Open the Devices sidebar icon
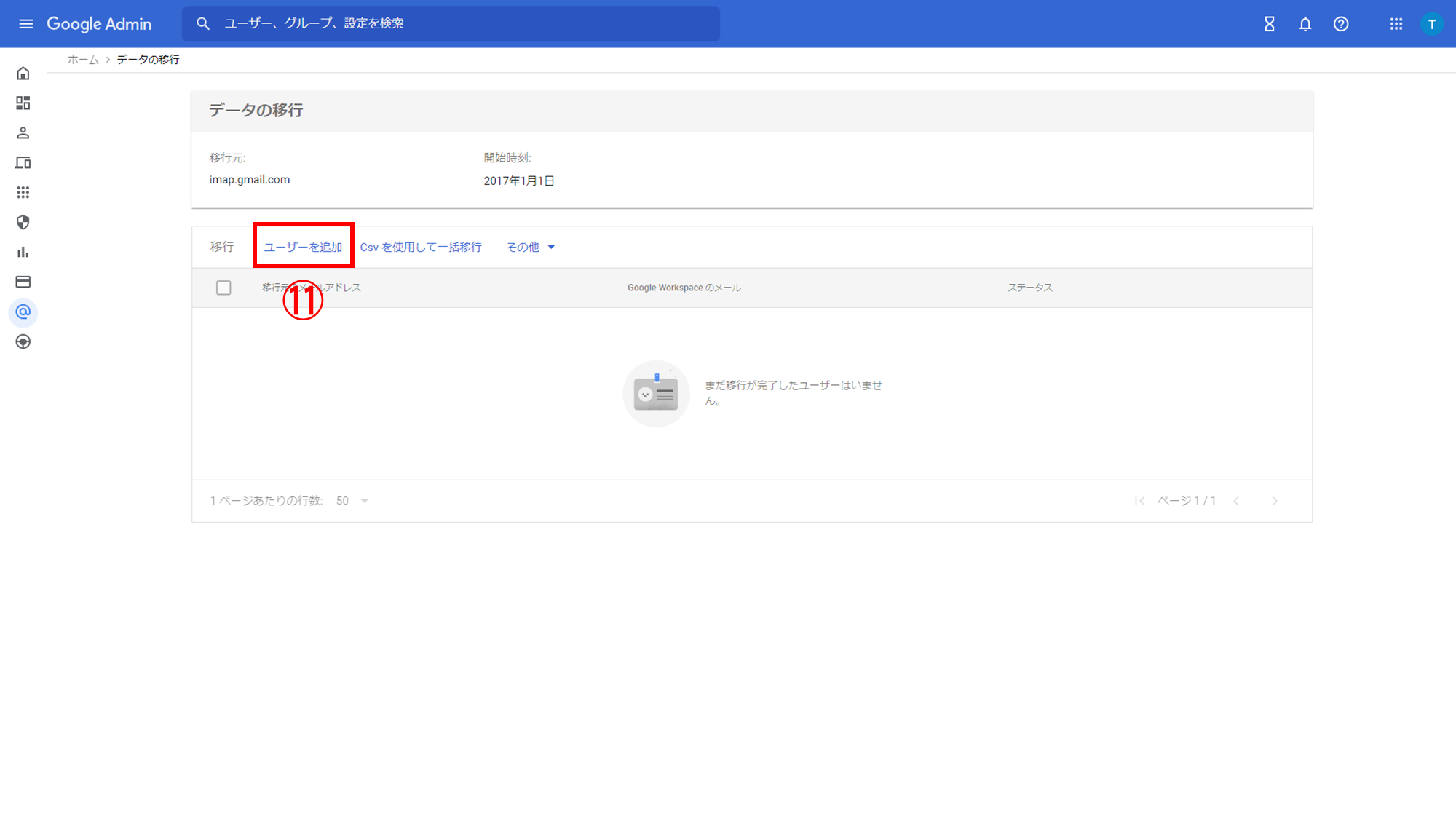This screenshot has height=819, width=1456. click(23, 163)
